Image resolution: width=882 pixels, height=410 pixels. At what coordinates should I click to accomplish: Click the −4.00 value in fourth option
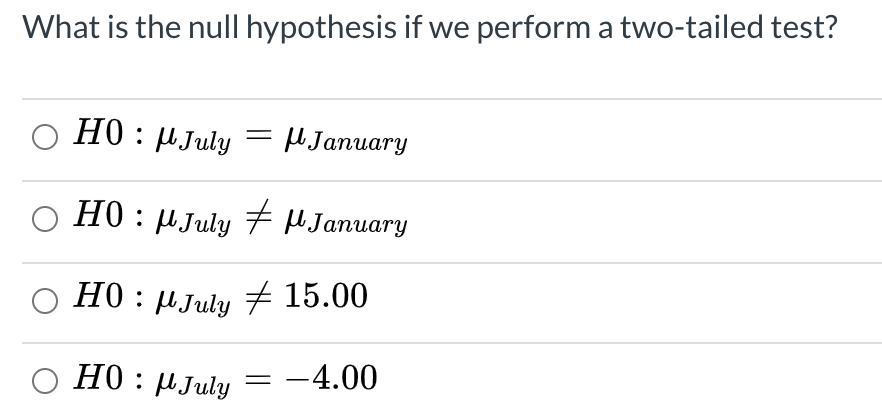coord(331,377)
